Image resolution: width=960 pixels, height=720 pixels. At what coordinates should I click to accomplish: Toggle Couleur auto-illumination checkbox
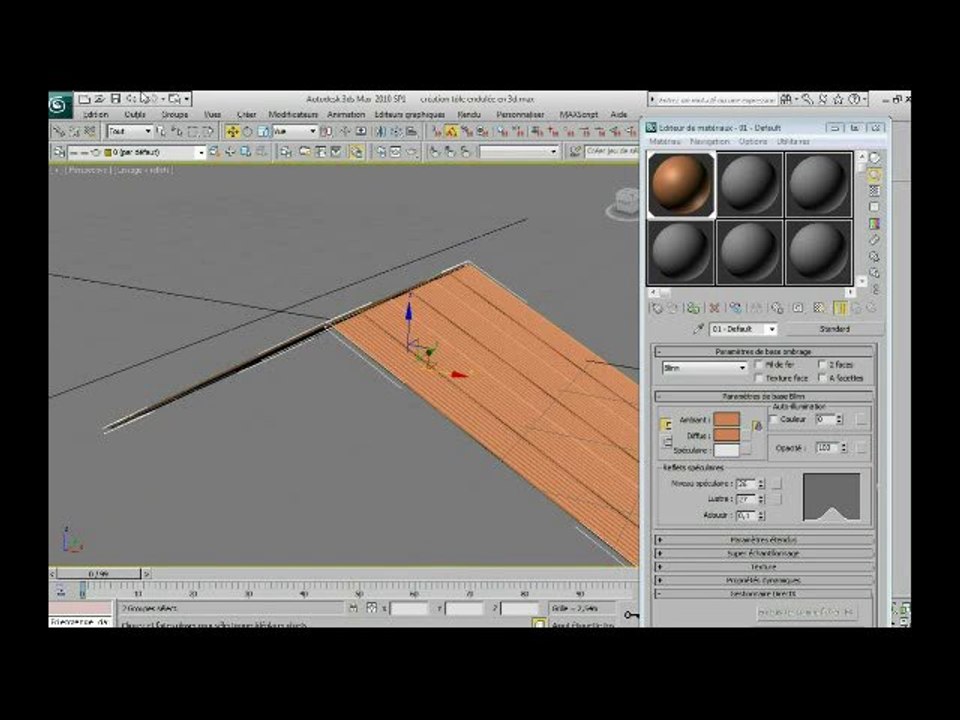pyautogui.click(x=774, y=419)
